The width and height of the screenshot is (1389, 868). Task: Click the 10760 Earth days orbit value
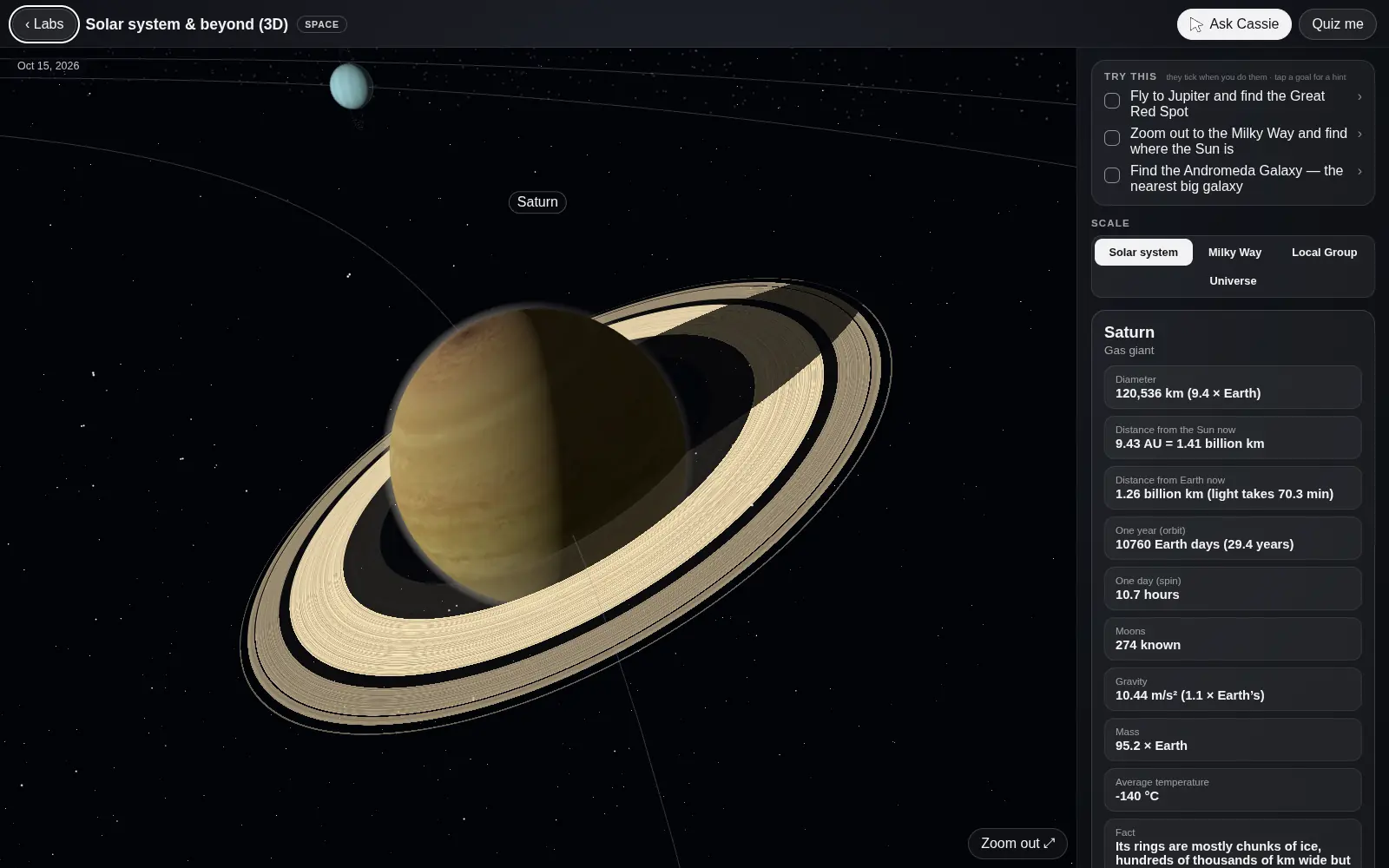[x=1204, y=544]
